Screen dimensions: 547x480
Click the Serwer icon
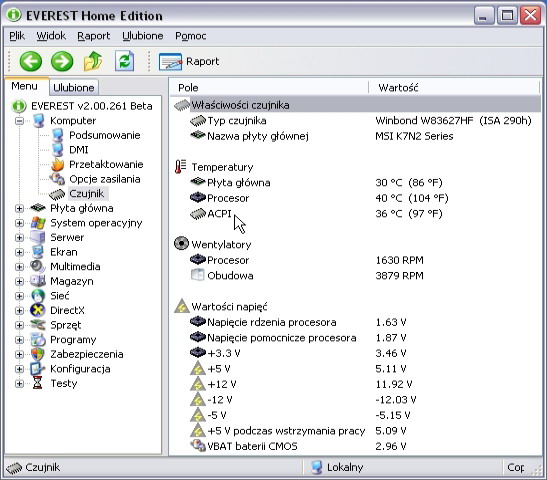(x=38, y=237)
